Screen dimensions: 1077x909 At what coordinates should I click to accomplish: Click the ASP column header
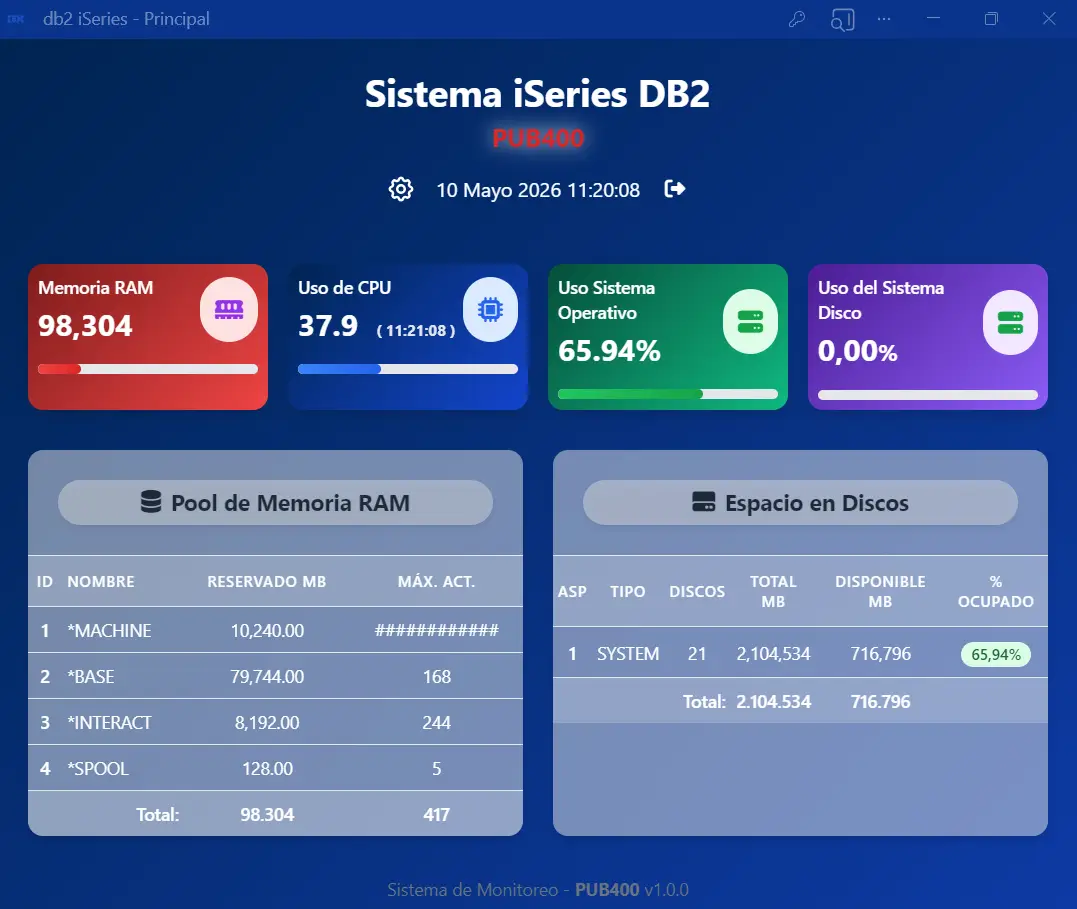click(x=572, y=592)
